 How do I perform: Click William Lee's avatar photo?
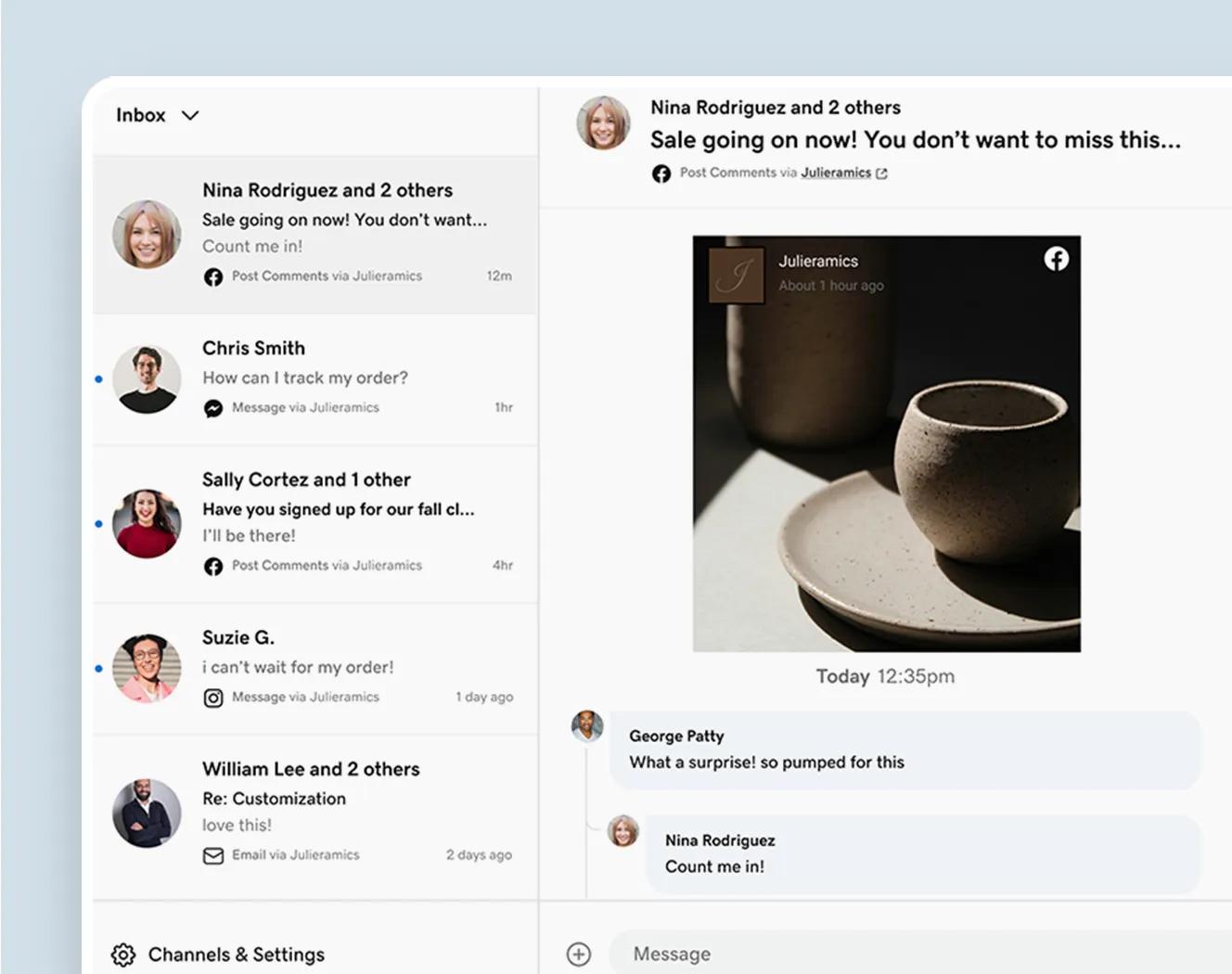click(x=147, y=814)
